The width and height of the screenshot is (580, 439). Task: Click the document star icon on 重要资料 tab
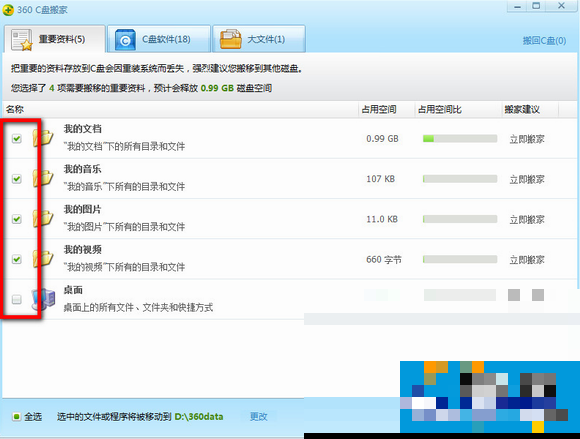pos(21,40)
